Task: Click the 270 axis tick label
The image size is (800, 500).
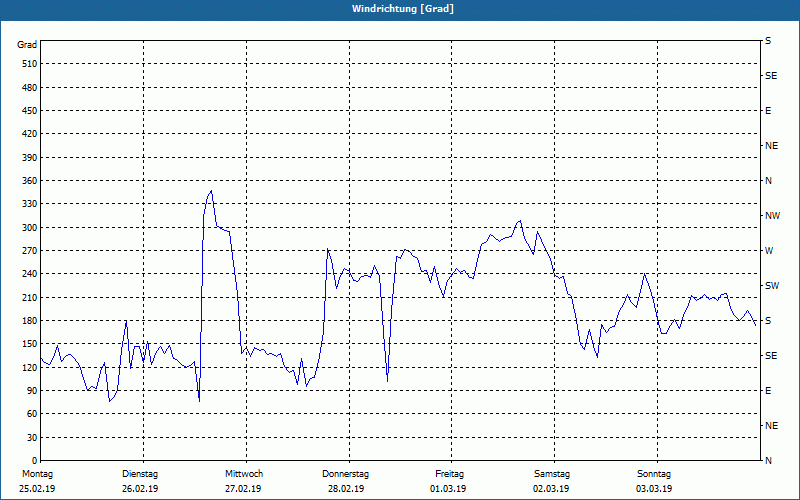Action: [29, 251]
